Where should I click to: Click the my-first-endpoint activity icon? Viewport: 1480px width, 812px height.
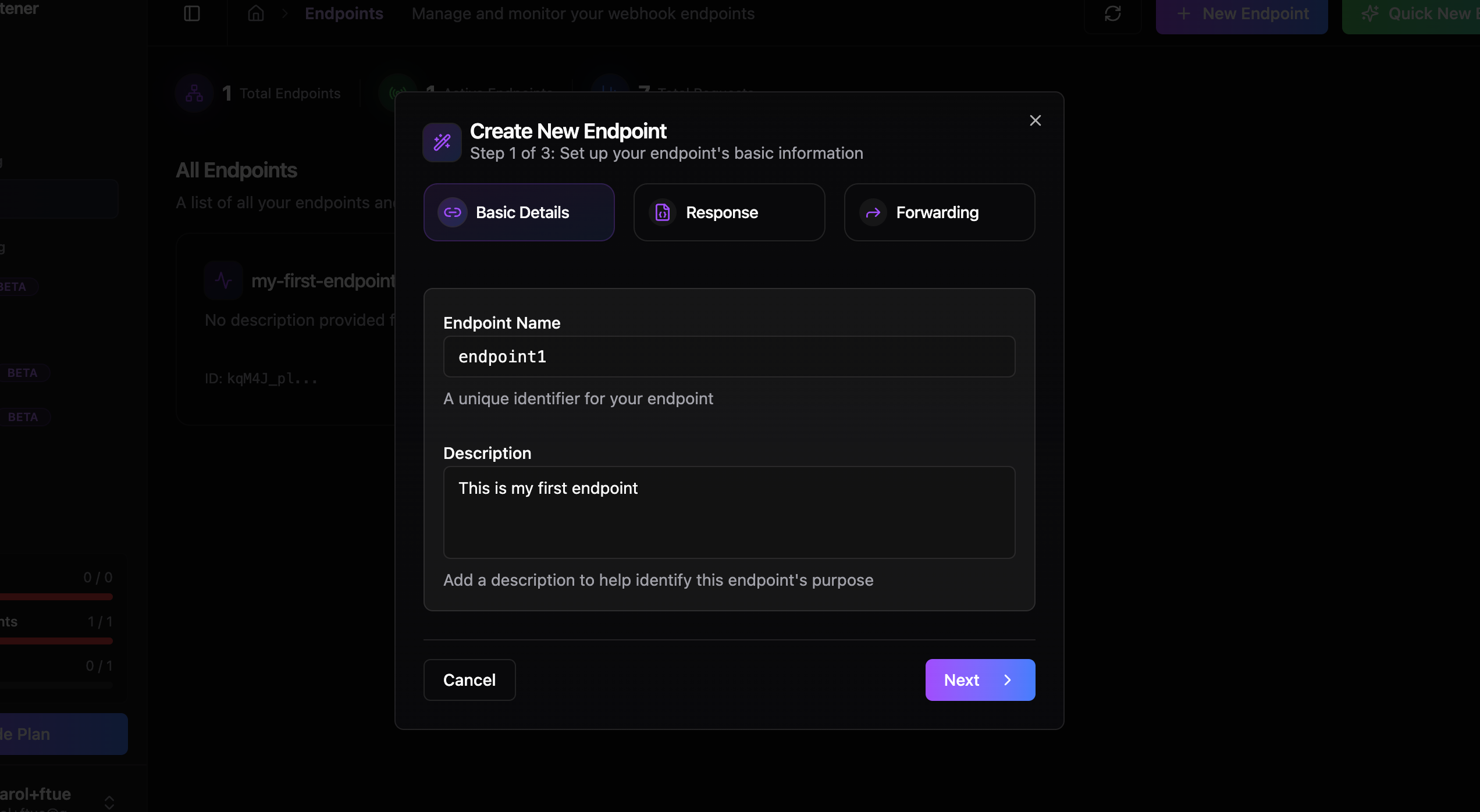pyautogui.click(x=223, y=280)
